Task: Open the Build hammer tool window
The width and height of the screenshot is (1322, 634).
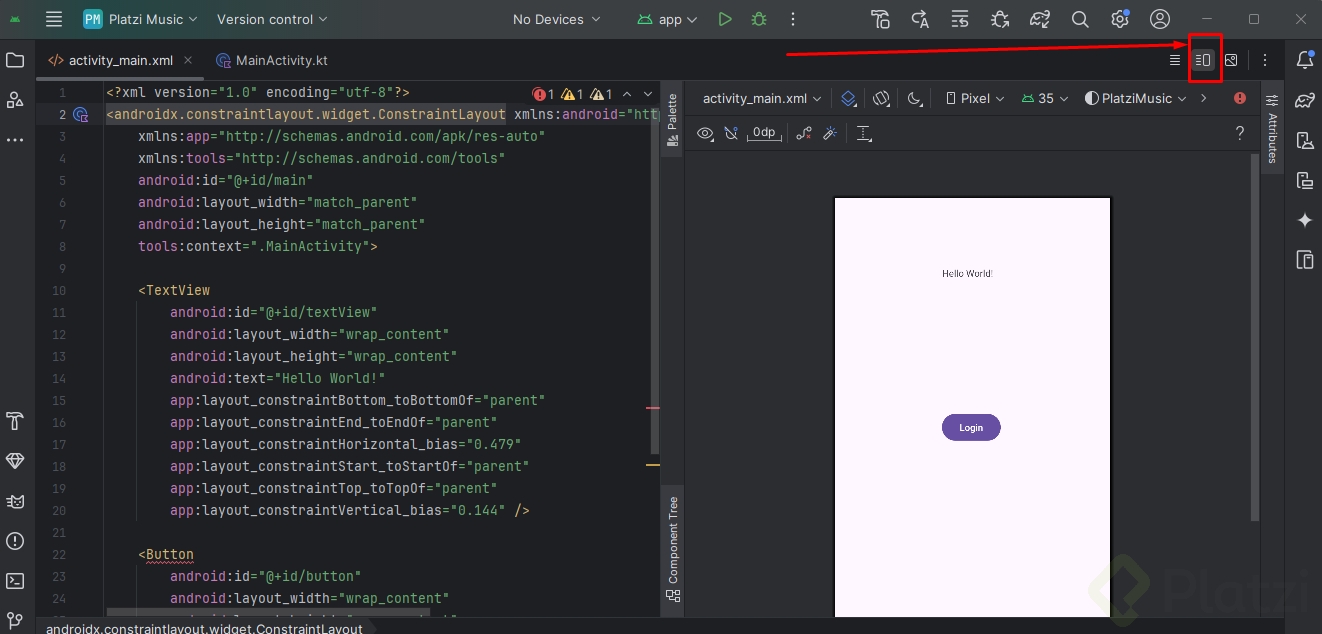Action: [x=15, y=420]
